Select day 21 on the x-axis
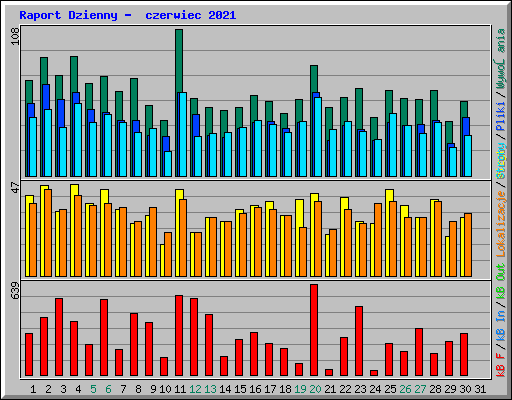 [x=330, y=389]
